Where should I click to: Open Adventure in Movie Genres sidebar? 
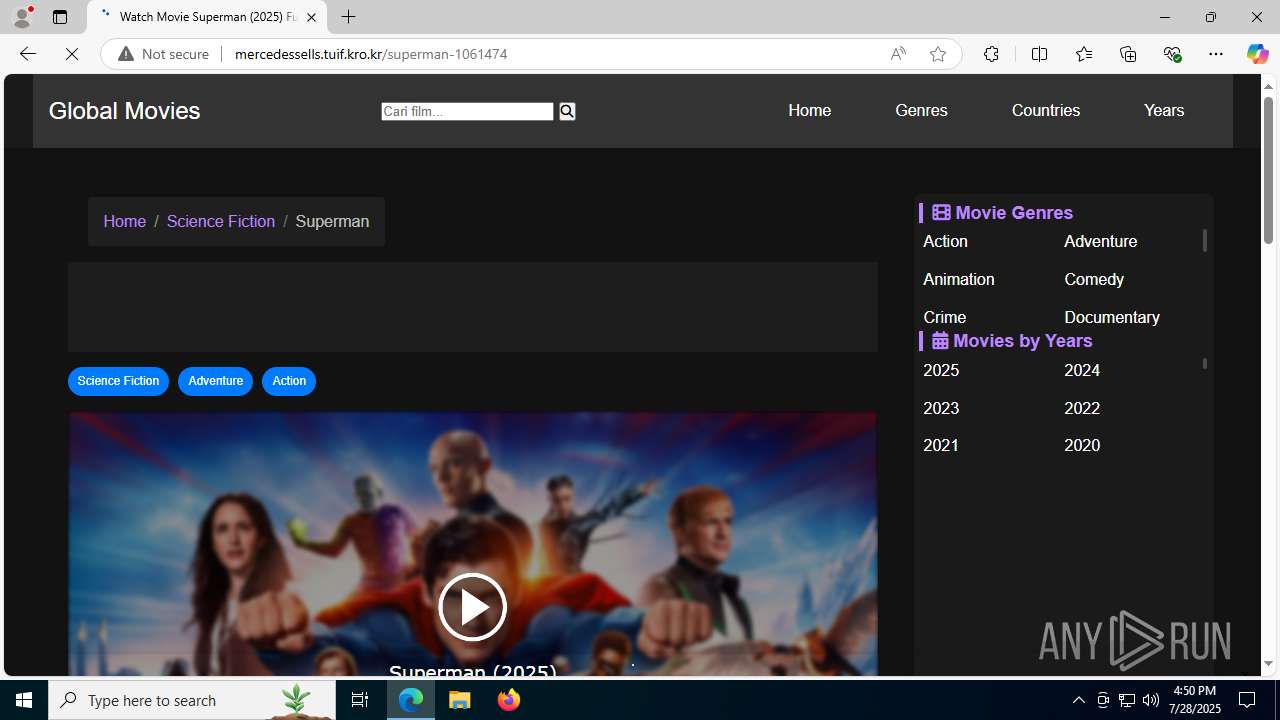click(1100, 241)
